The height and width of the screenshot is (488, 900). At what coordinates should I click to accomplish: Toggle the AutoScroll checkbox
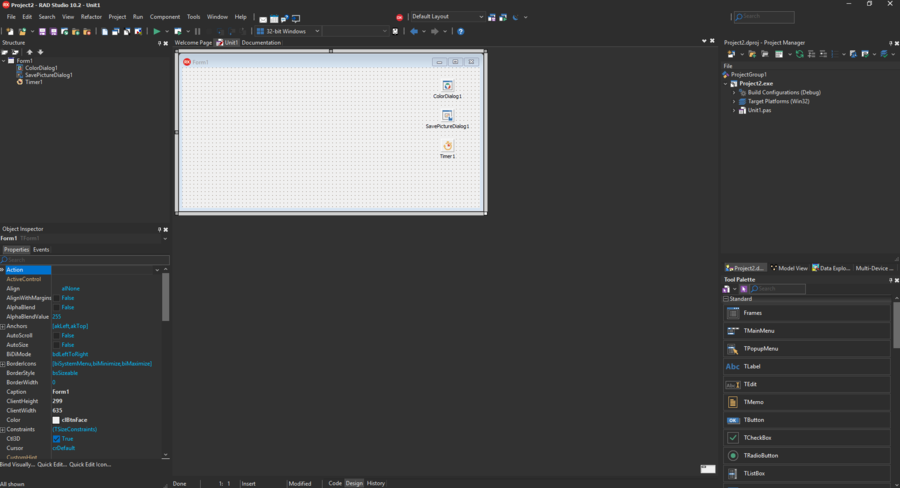[x=56, y=335]
